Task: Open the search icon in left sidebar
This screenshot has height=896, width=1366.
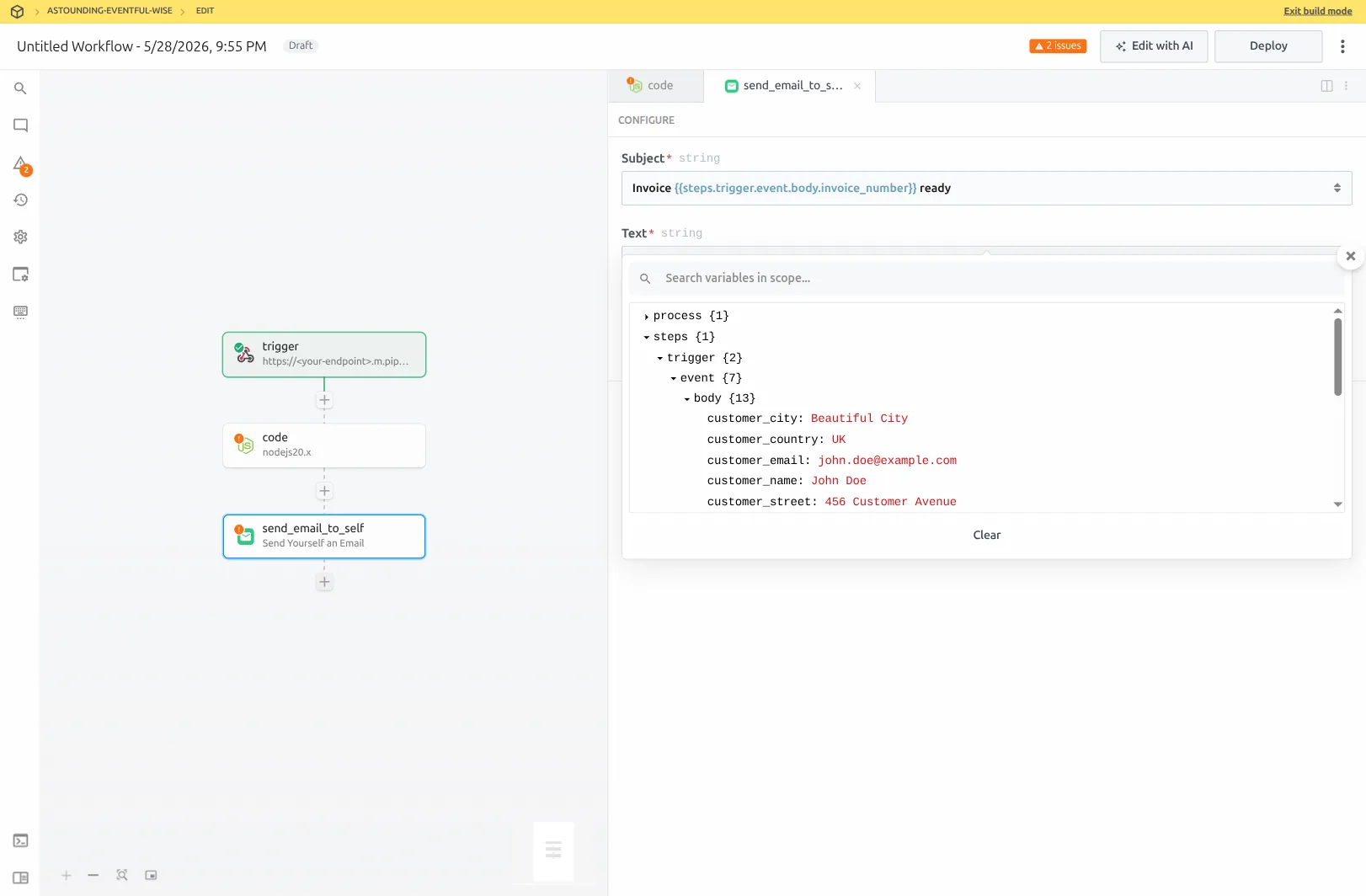Action: pos(20,88)
